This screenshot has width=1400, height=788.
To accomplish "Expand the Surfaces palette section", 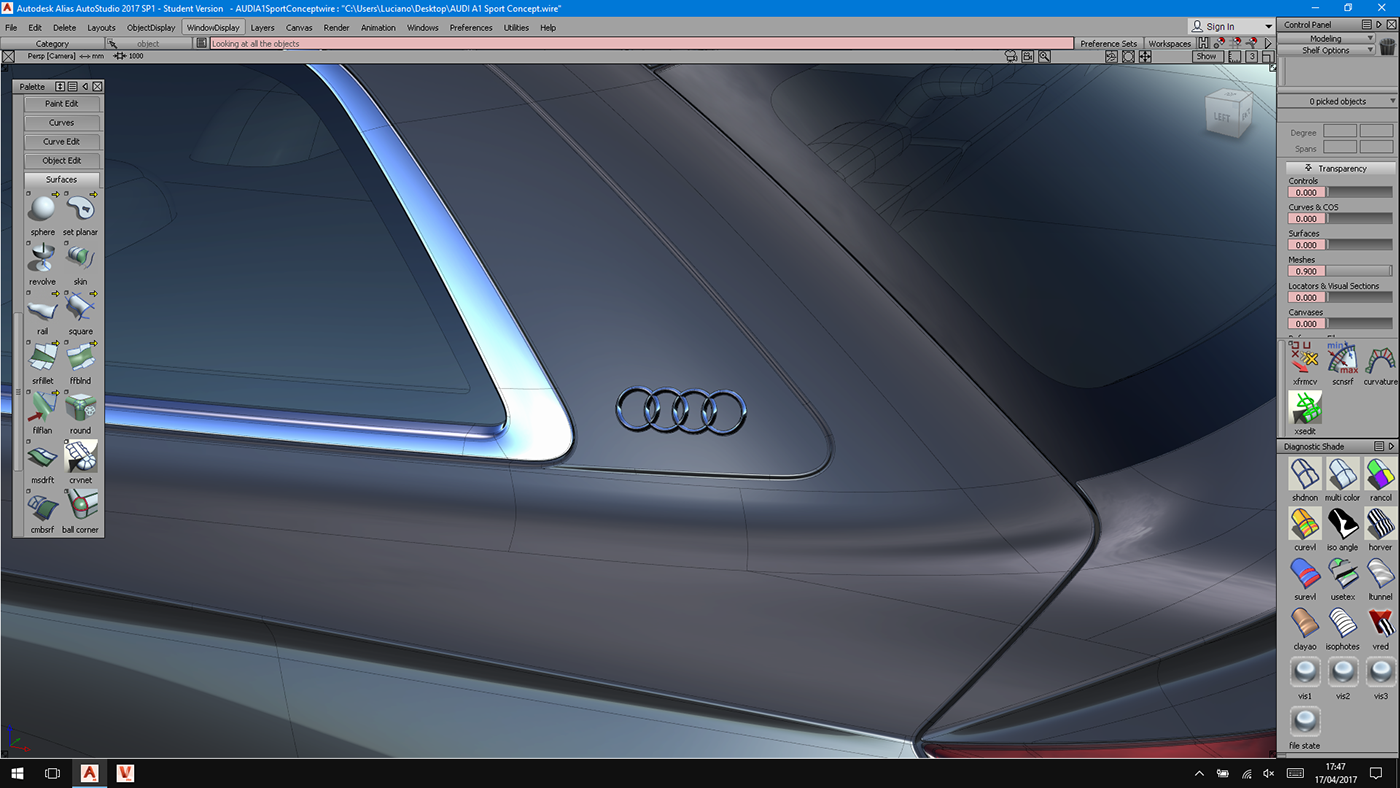I will [61, 179].
